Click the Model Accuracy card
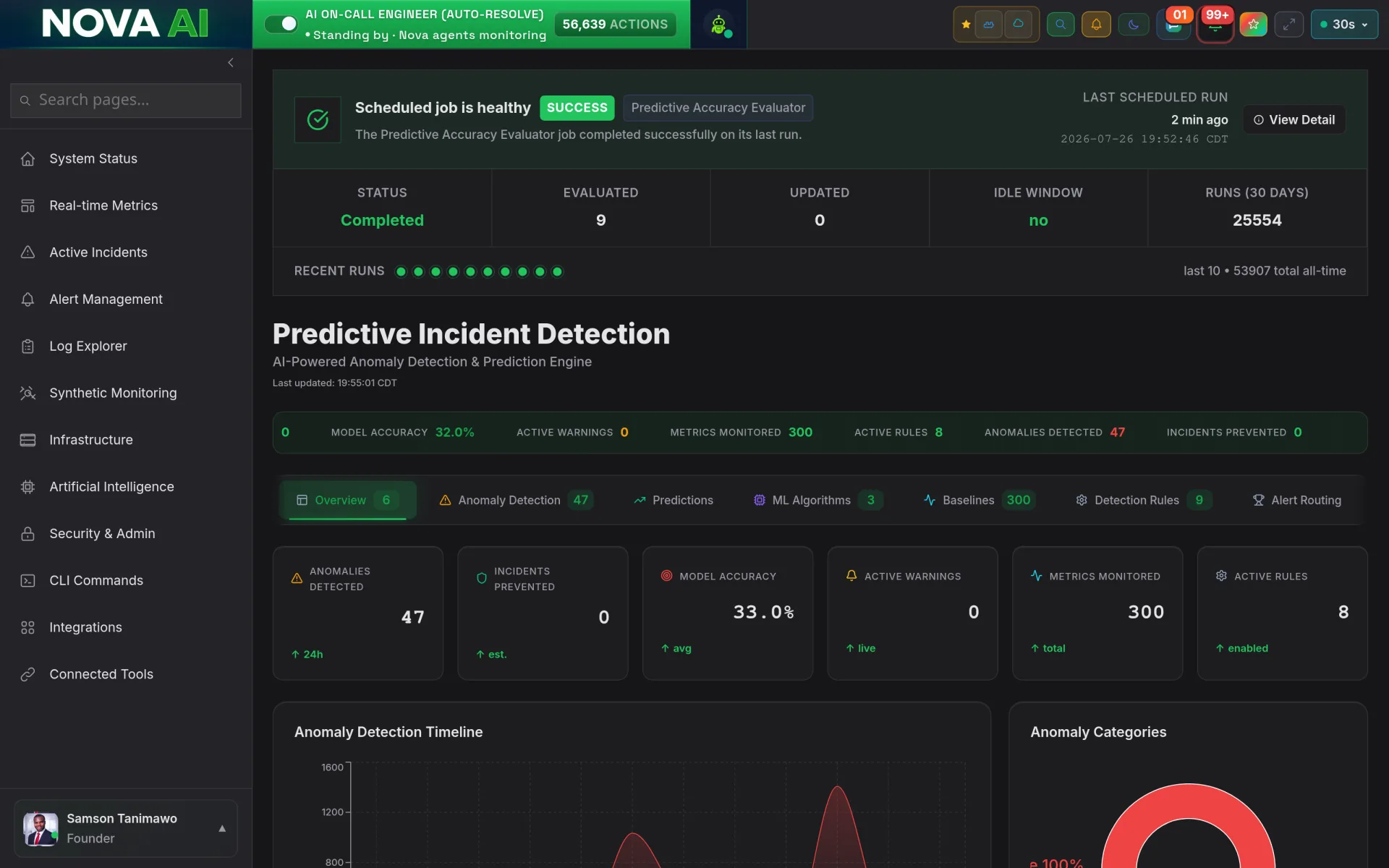Screen dimensions: 1389x868 (728, 613)
